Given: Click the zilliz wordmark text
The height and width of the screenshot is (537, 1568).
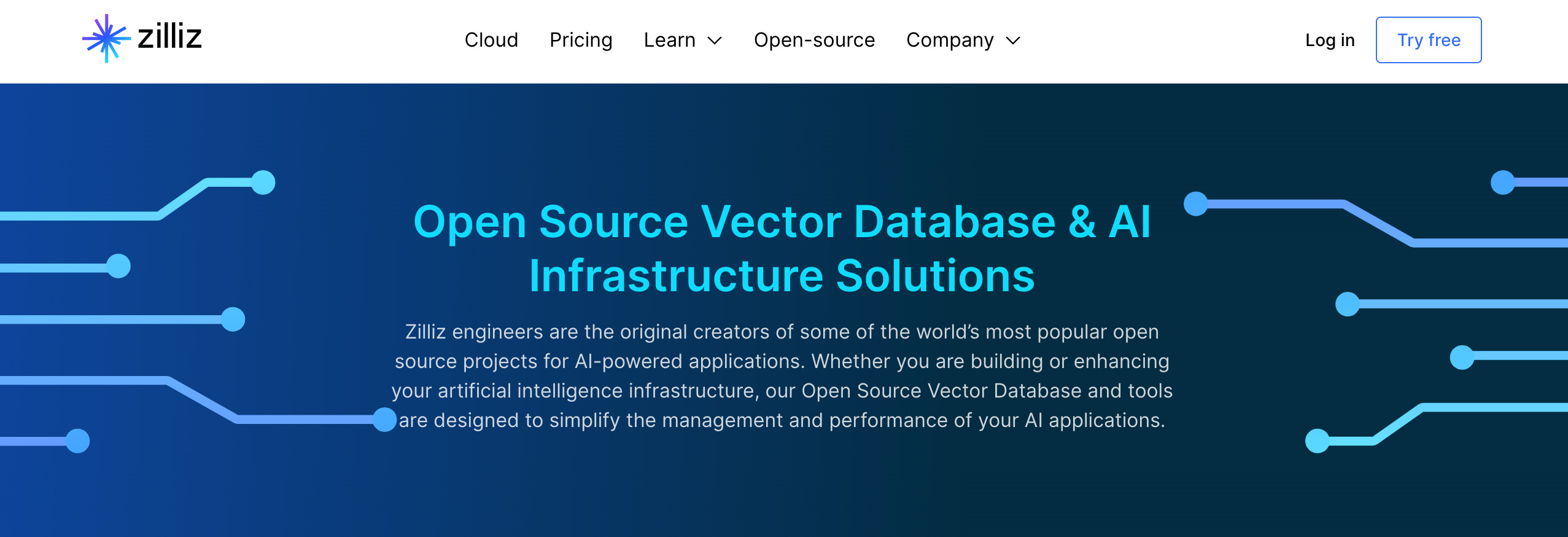Looking at the screenshot, I should (x=169, y=37).
